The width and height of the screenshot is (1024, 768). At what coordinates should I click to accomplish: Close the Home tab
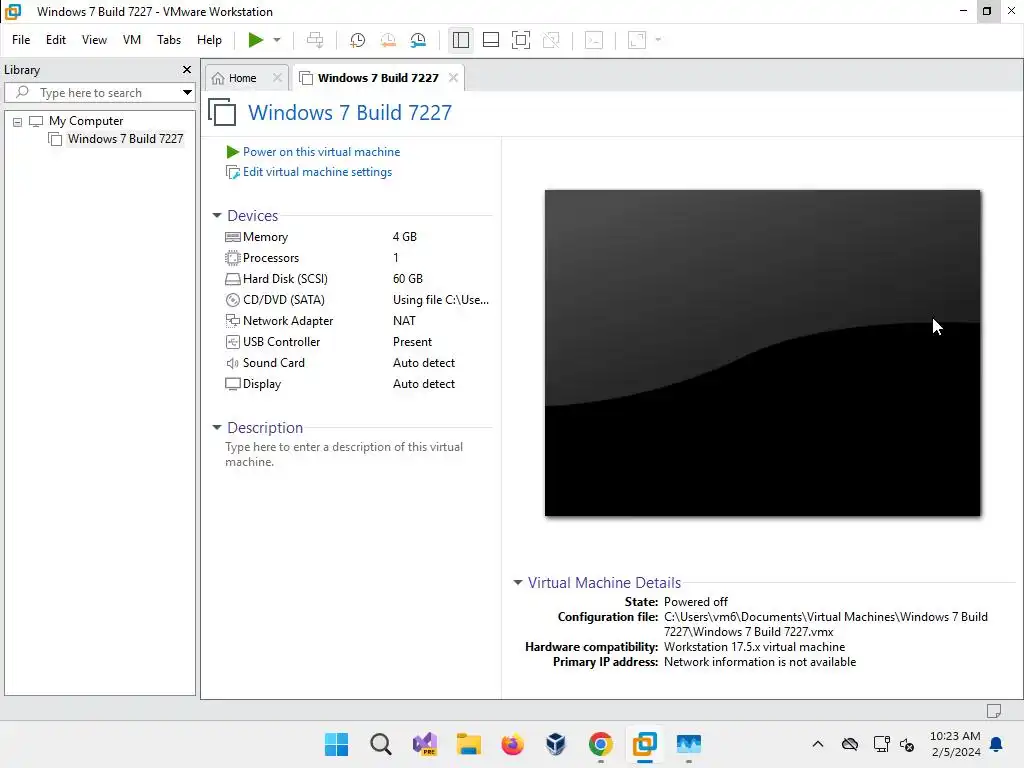(277, 78)
